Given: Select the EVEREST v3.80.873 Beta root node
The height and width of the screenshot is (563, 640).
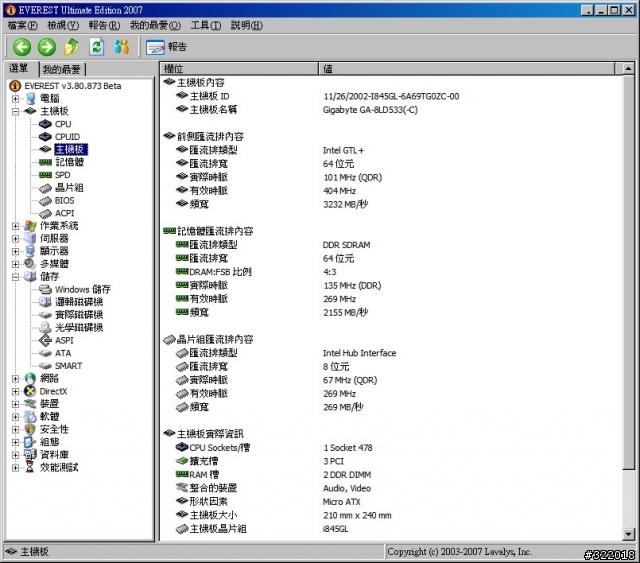Looking at the screenshot, I should click(x=73, y=86).
